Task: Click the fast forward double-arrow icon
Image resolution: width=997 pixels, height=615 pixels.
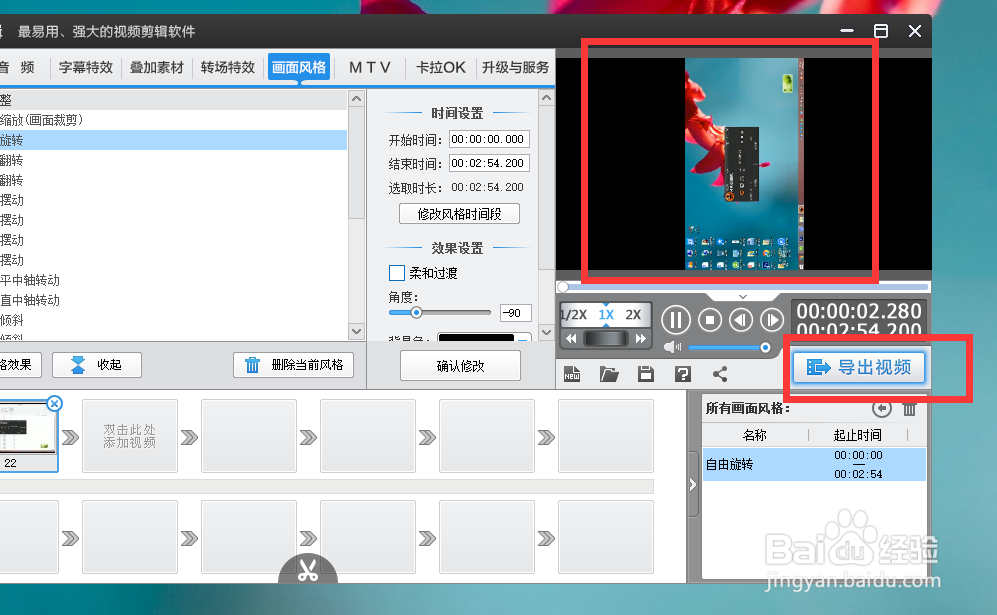Action: click(641, 338)
